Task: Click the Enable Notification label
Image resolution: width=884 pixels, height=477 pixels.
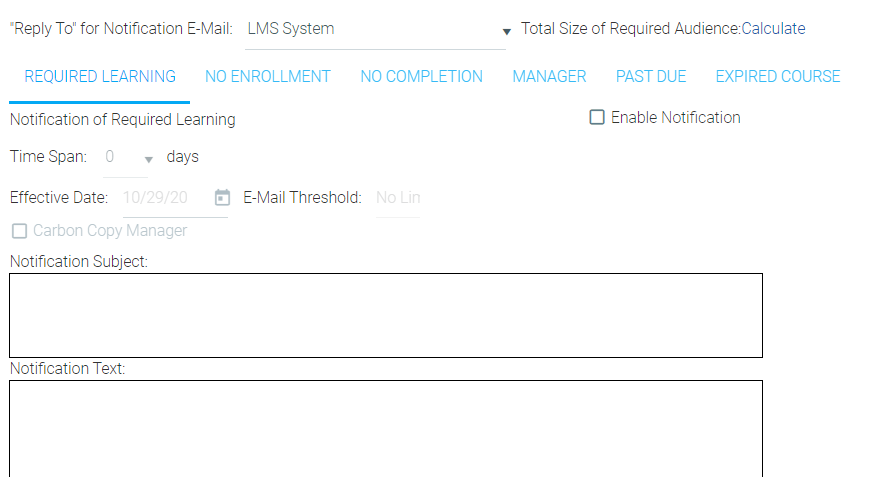Action: pos(675,117)
